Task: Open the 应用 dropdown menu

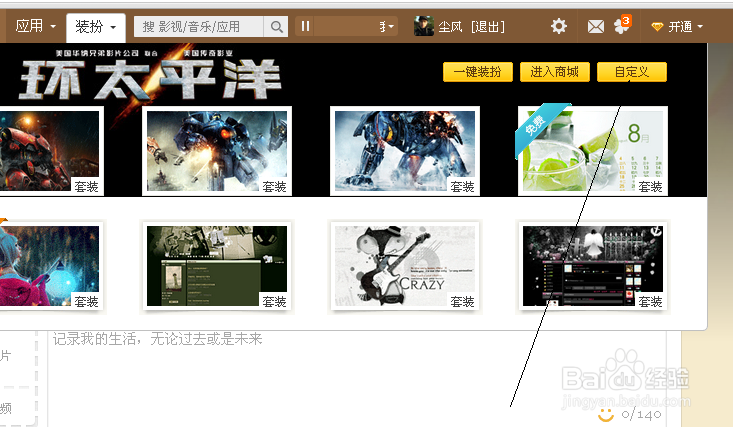Action: click(x=36, y=27)
